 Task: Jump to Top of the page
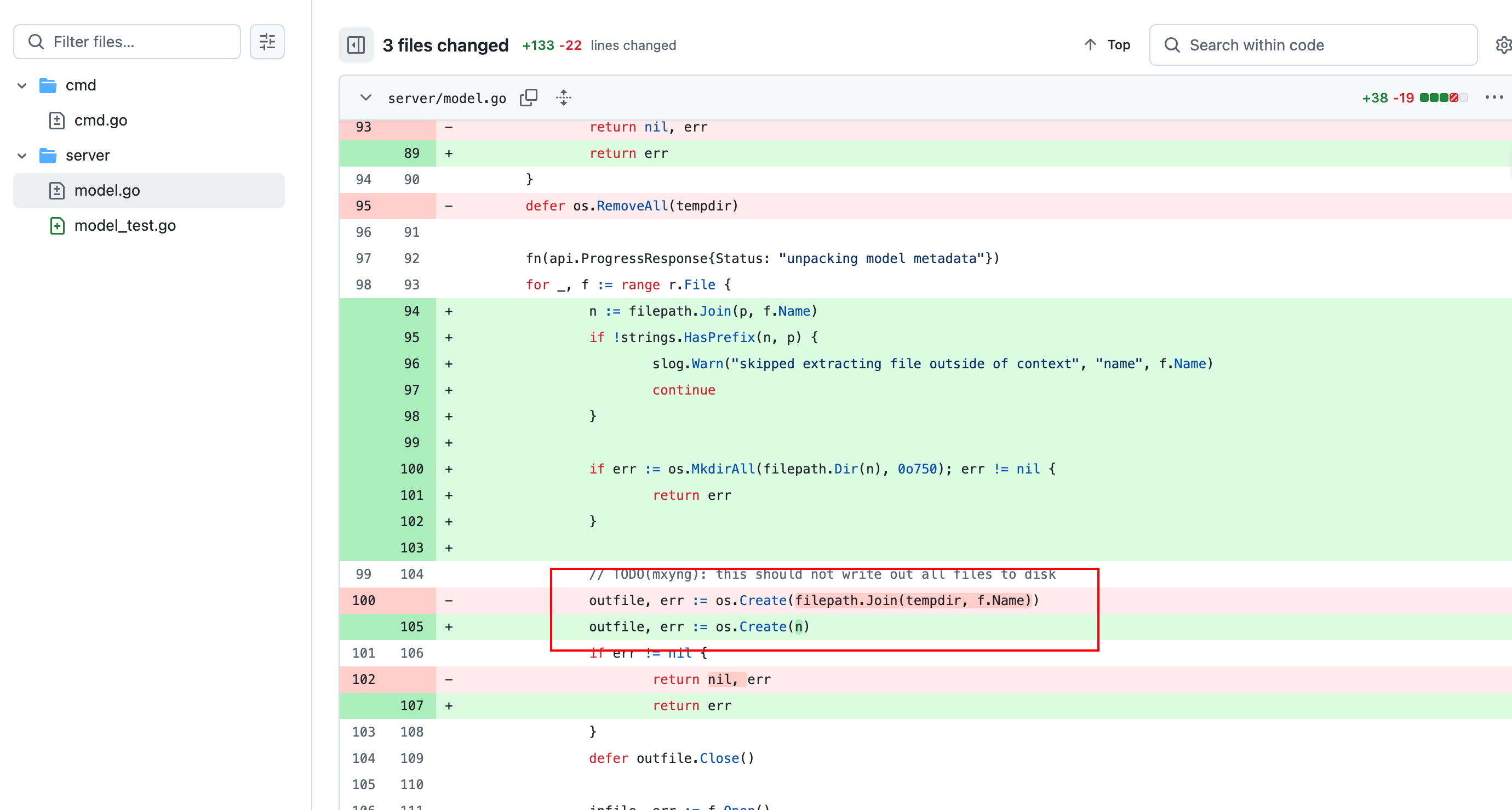1118,44
